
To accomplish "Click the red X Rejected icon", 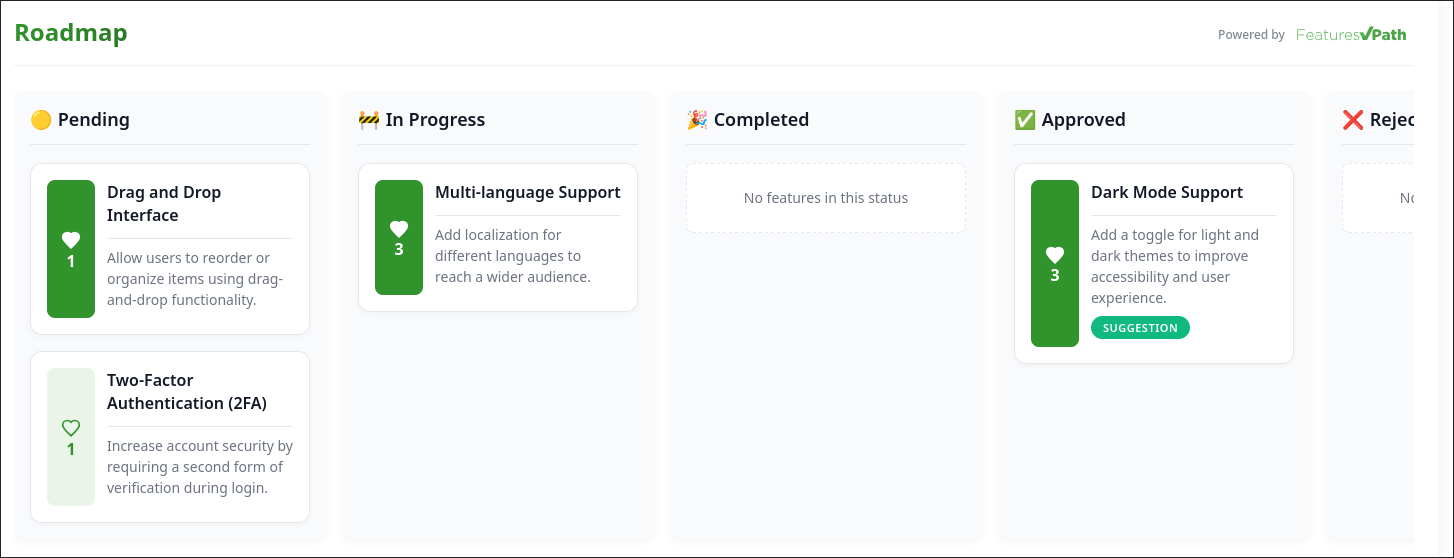I will point(1353,120).
